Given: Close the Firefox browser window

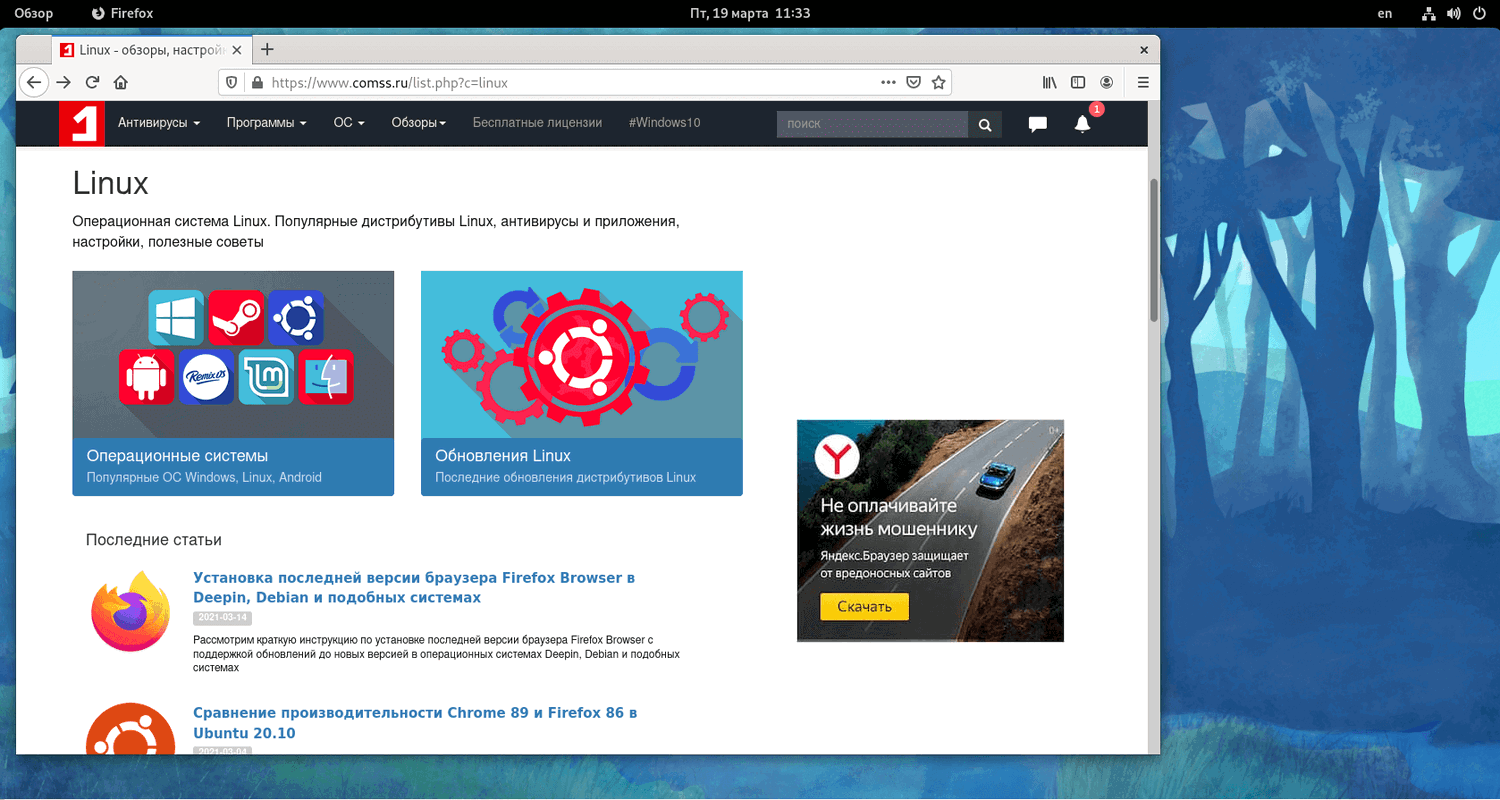Looking at the screenshot, I should [x=1144, y=49].
